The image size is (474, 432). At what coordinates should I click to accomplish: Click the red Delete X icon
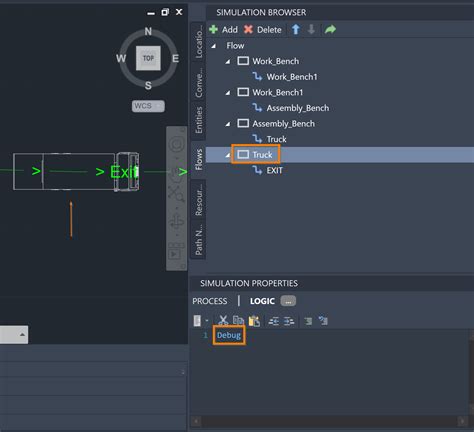[248, 30]
